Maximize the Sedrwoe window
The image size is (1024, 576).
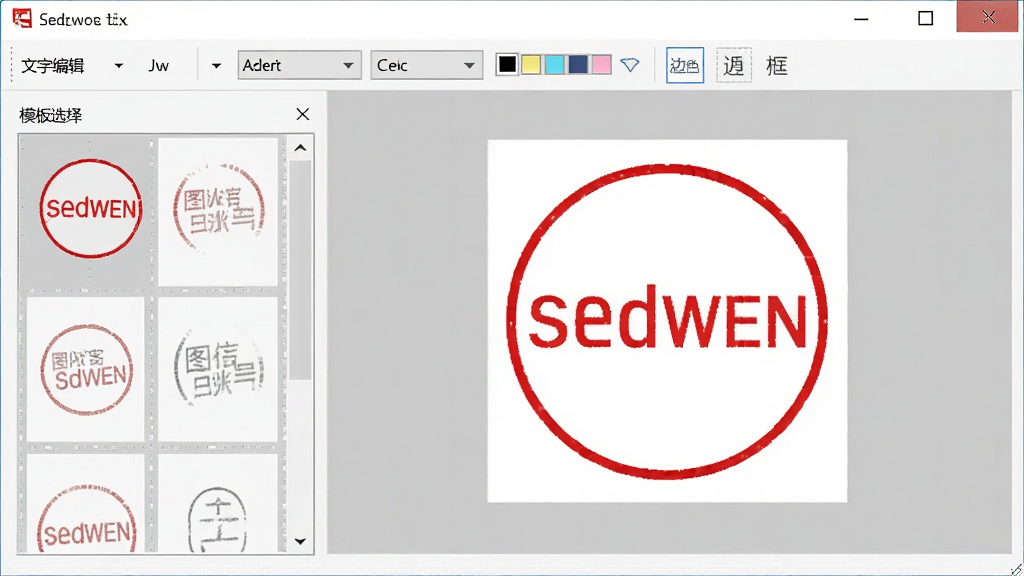[x=925, y=18]
